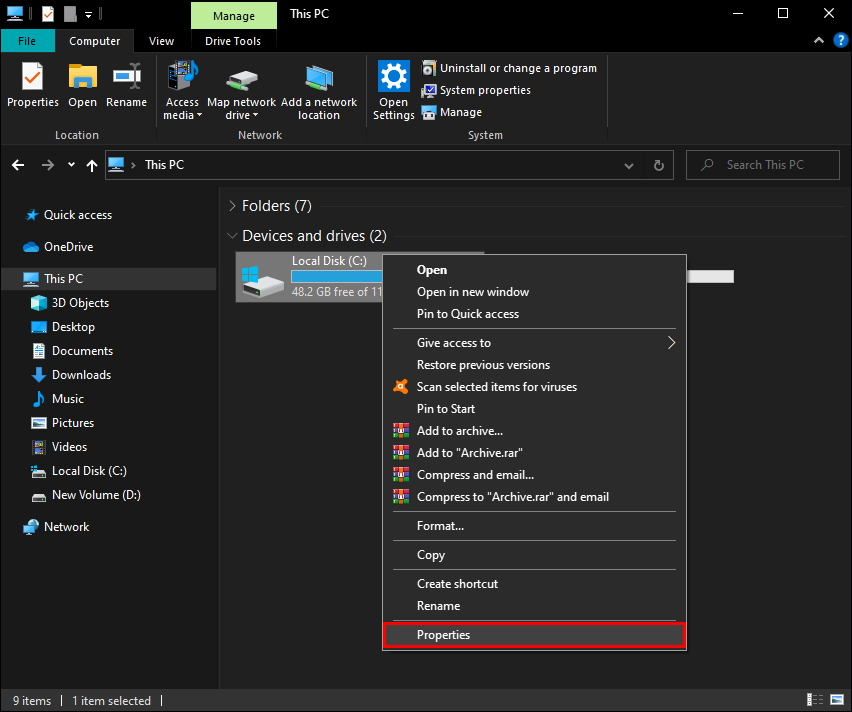Collapse the Devices and drives group

232,236
